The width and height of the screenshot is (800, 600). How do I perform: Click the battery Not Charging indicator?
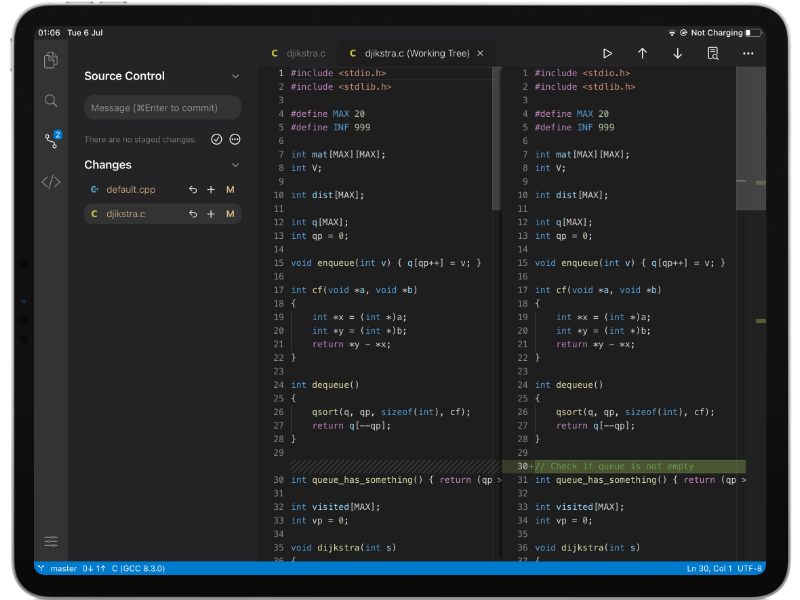(726, 33)
